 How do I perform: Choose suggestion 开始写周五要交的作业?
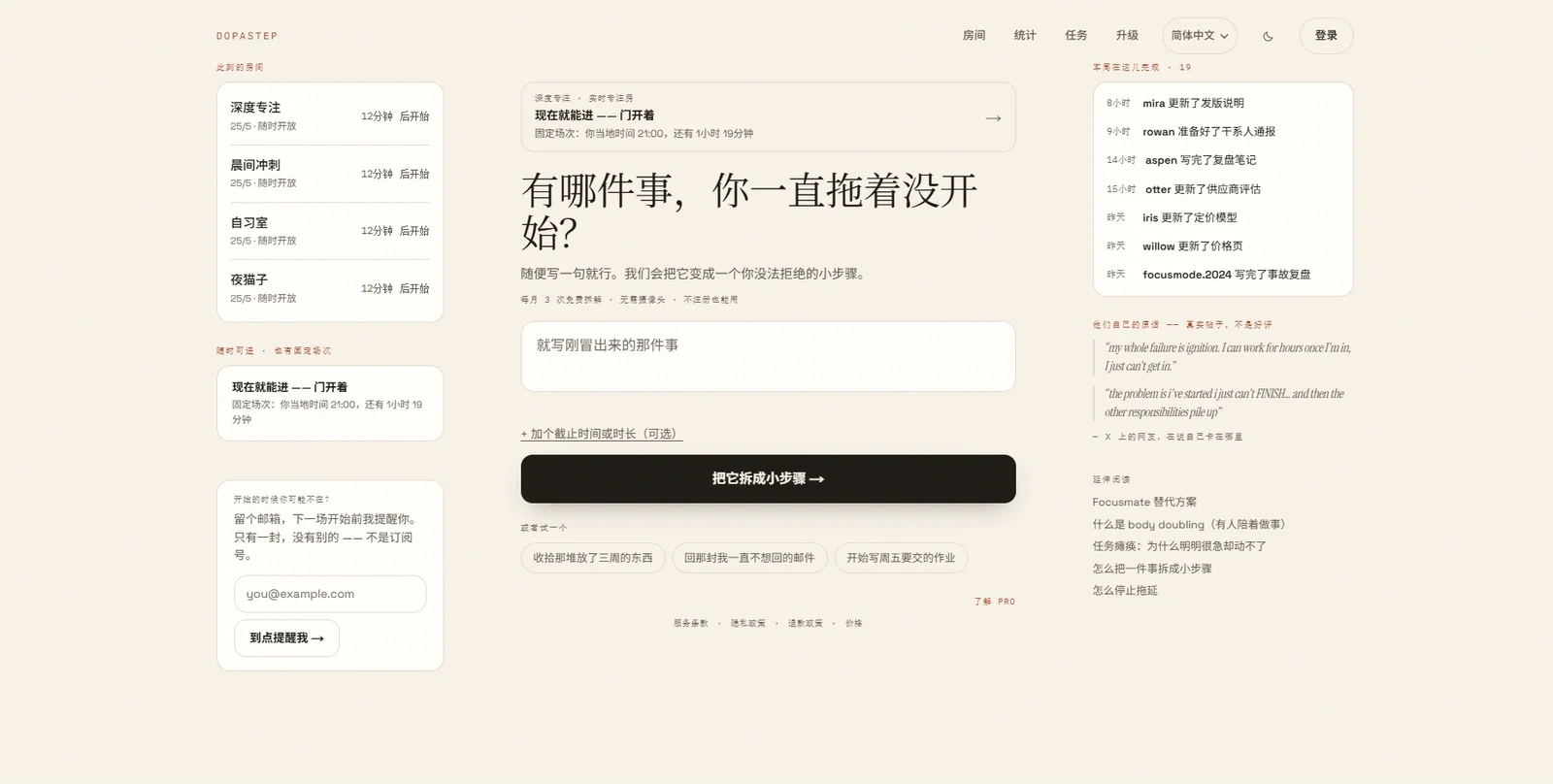901,558
